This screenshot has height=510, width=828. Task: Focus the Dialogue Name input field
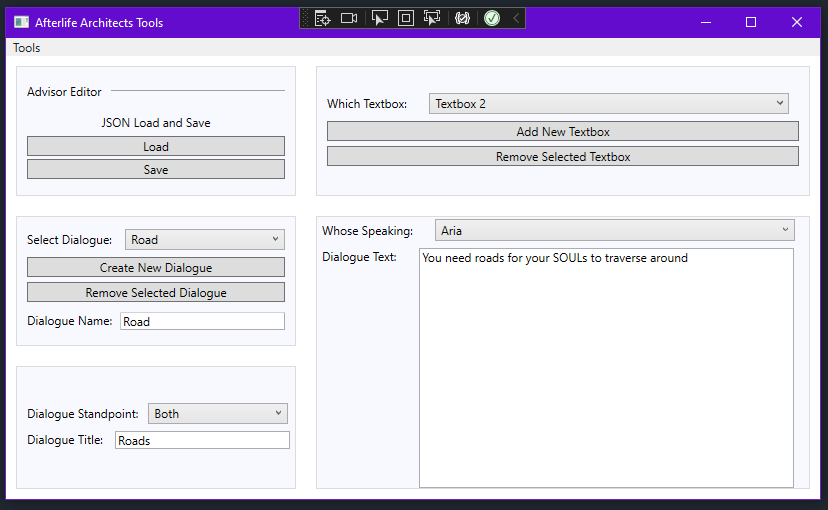[202, 322]
